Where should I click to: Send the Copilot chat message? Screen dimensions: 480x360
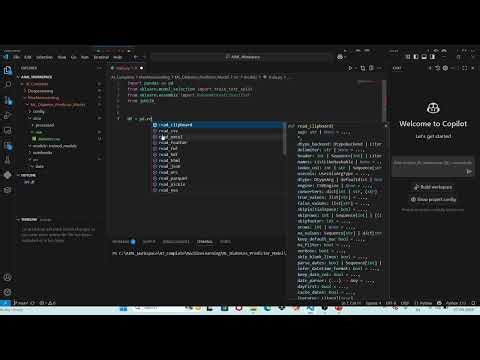[x=469, y=171]
